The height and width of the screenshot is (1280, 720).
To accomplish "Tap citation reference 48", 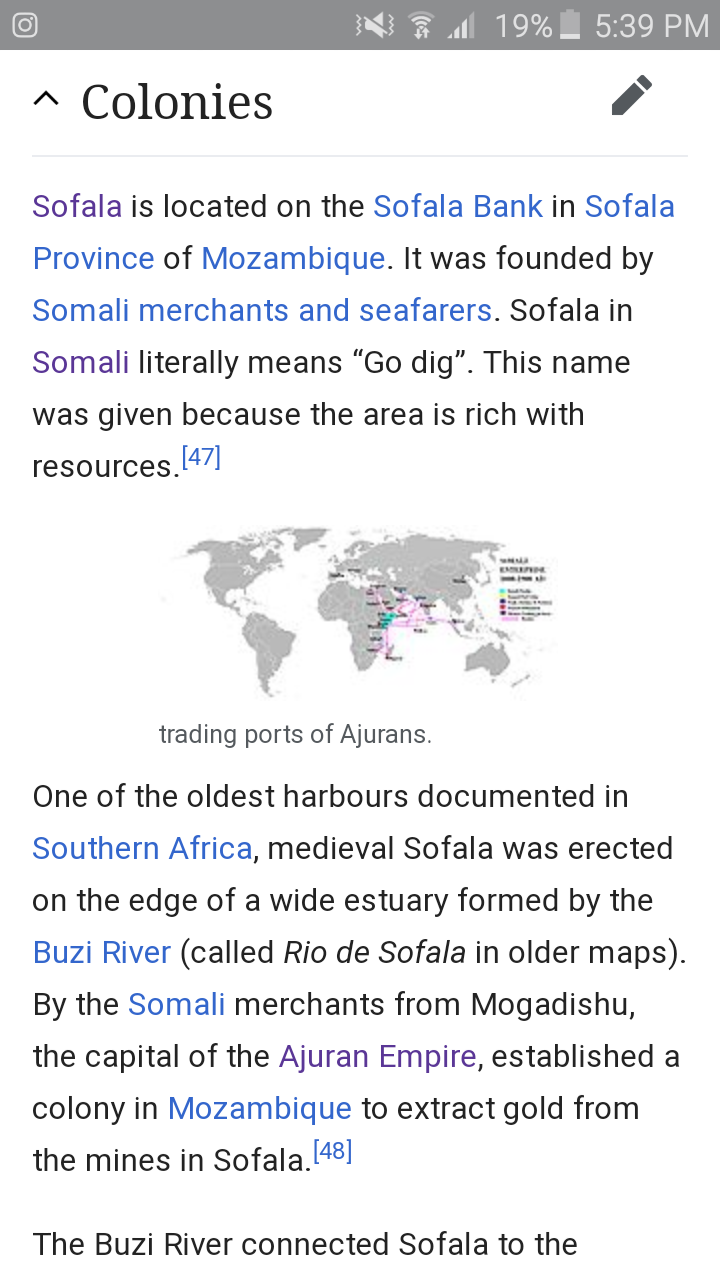I will 333,1152.
